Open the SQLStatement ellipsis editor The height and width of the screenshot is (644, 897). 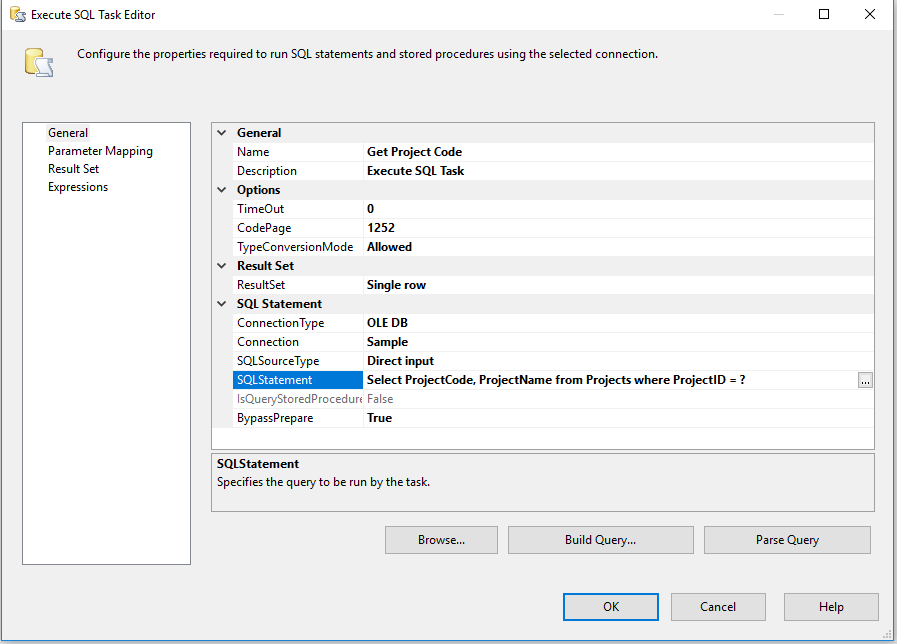click(x=865, y=380)
